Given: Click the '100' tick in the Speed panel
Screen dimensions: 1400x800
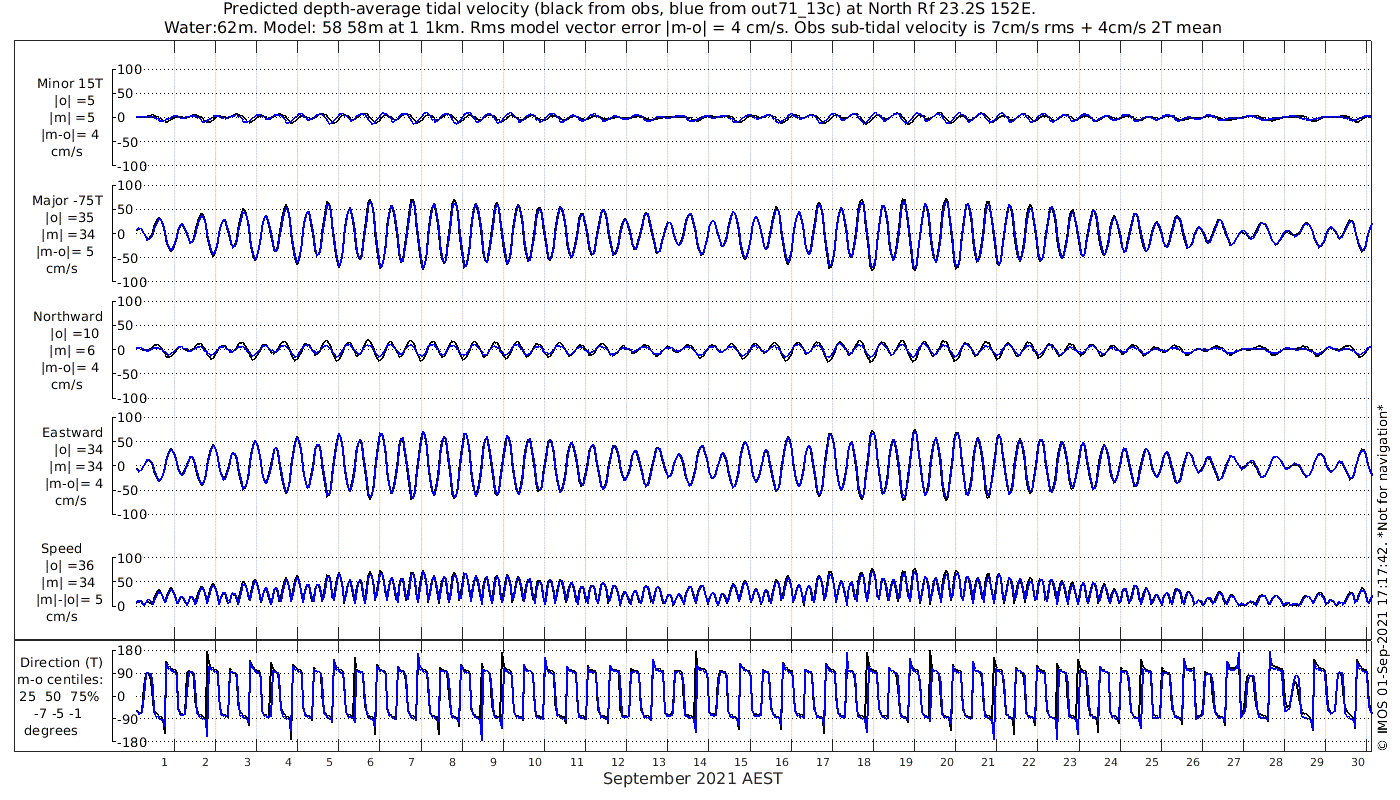Looking at the screenshot, I should [132, 558].
